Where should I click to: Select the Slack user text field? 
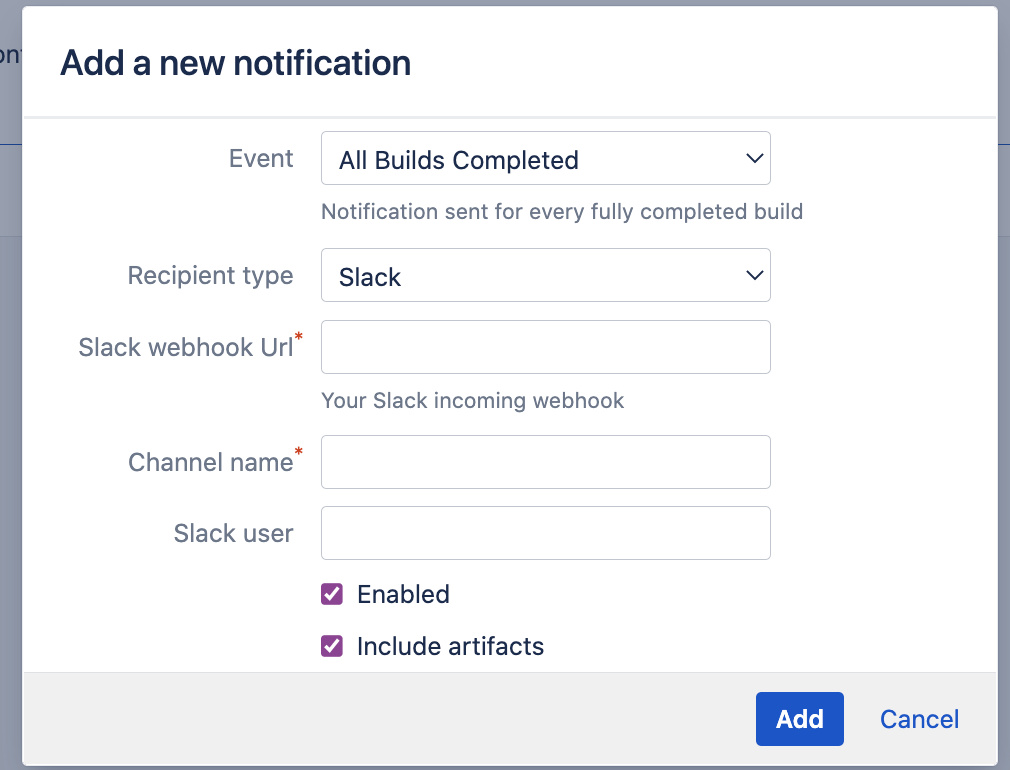tap(545, 533)
